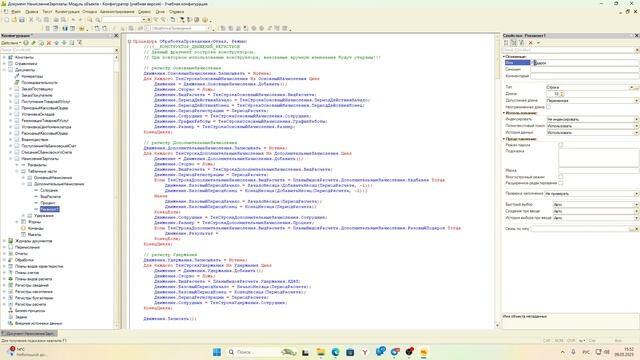Click red X icon in Properties panel toolbar
The image size is (640, 360).
(531, 42)
